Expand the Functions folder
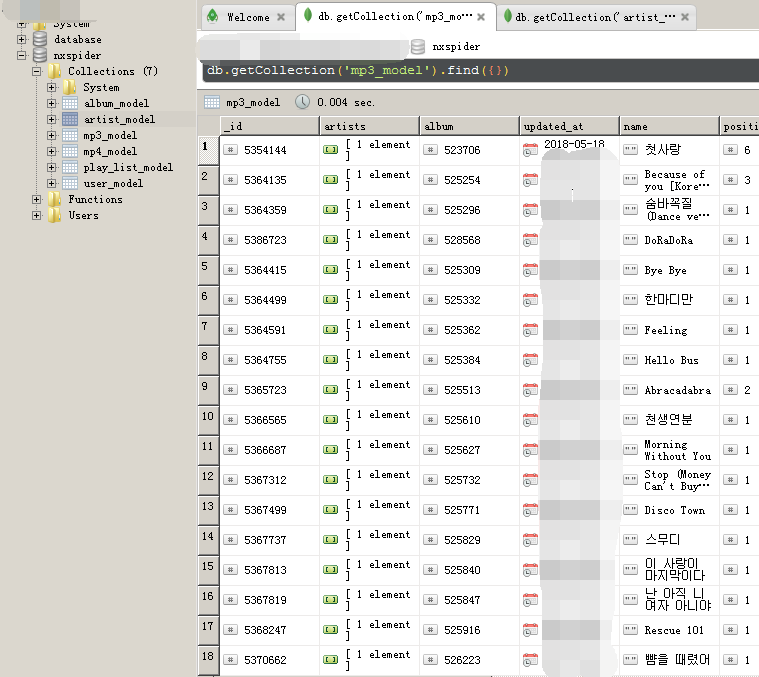759x677 pixels. [x=36, y=199]
